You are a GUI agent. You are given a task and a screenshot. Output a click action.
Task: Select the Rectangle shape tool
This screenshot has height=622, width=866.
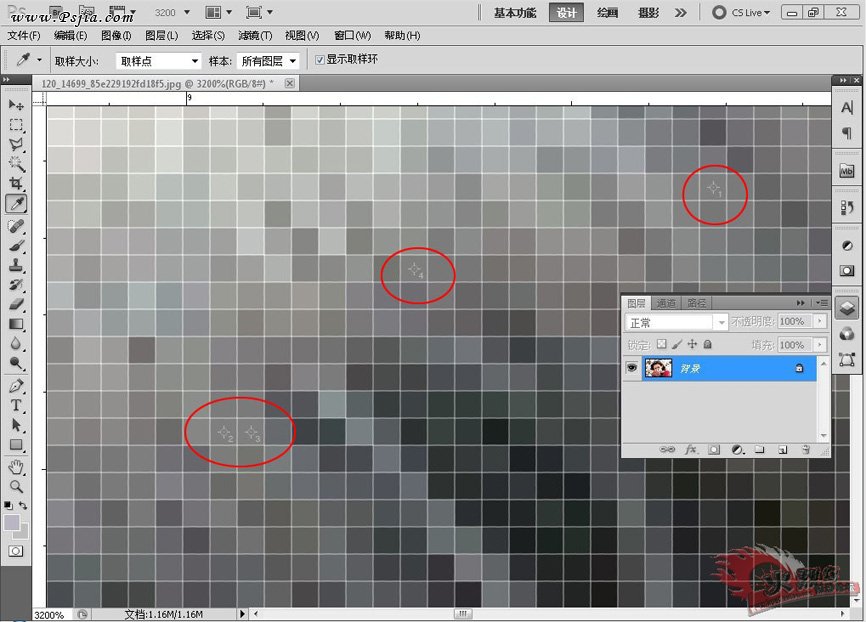pyautogui.click(x=16, y=444)
